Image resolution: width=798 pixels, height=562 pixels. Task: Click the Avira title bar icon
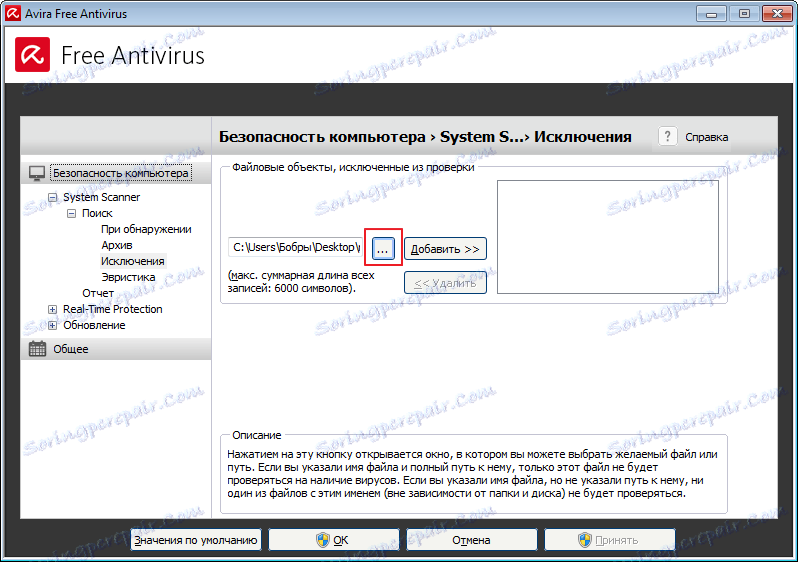coord(13,14)
